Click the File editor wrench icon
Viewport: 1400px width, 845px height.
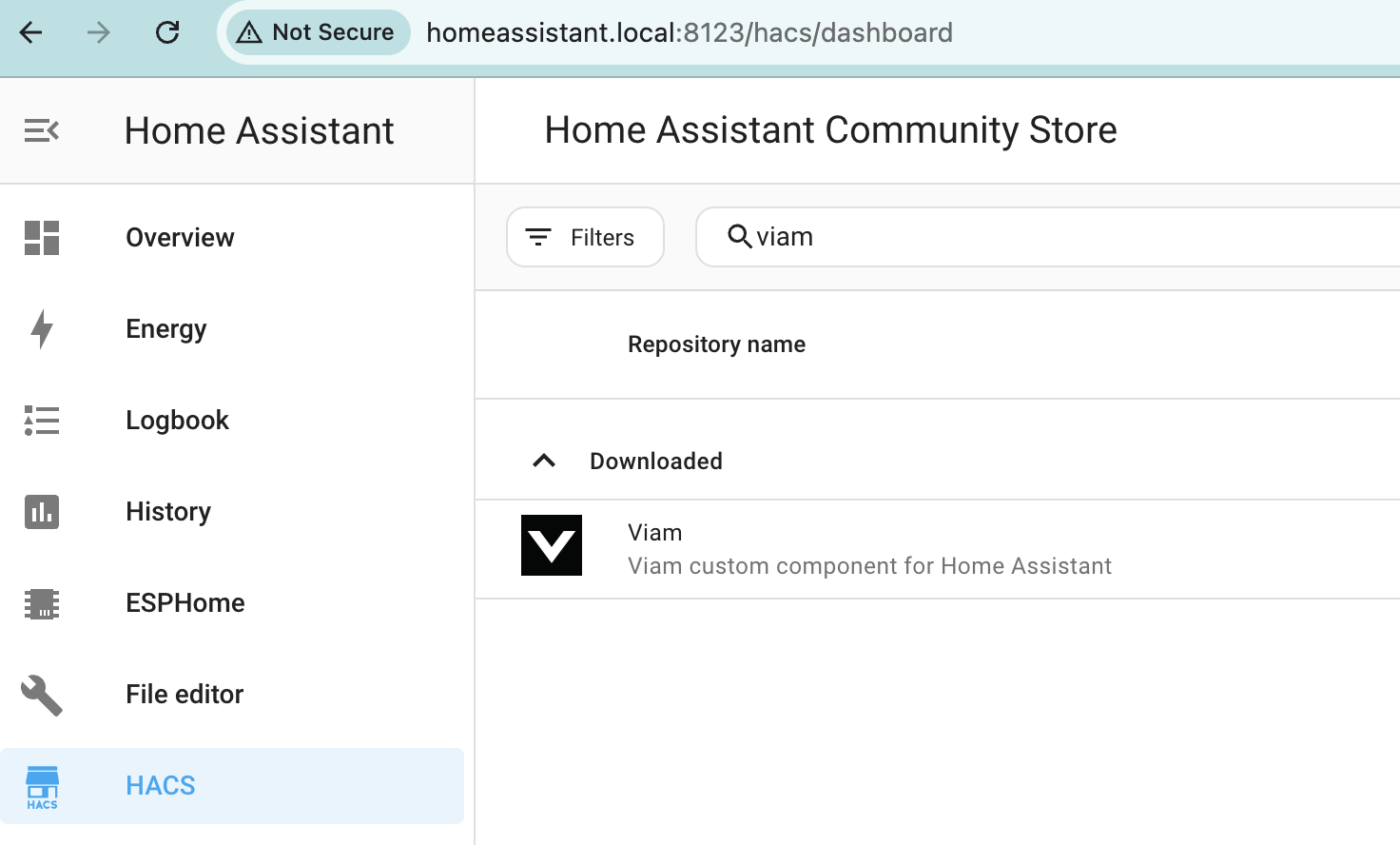point(42,695)
